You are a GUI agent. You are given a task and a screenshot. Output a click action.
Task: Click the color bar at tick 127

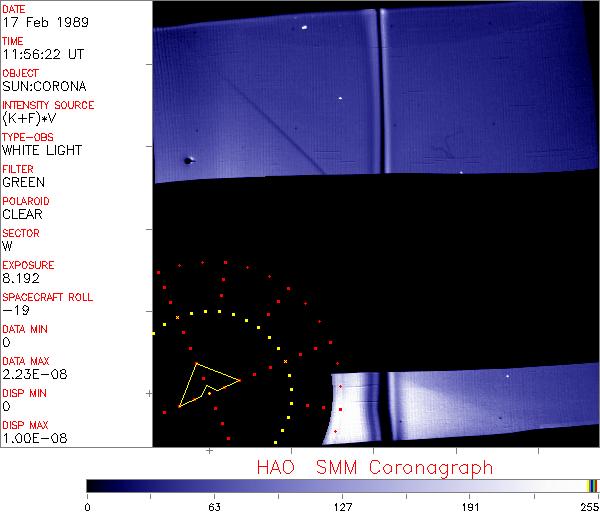[342, 485]
